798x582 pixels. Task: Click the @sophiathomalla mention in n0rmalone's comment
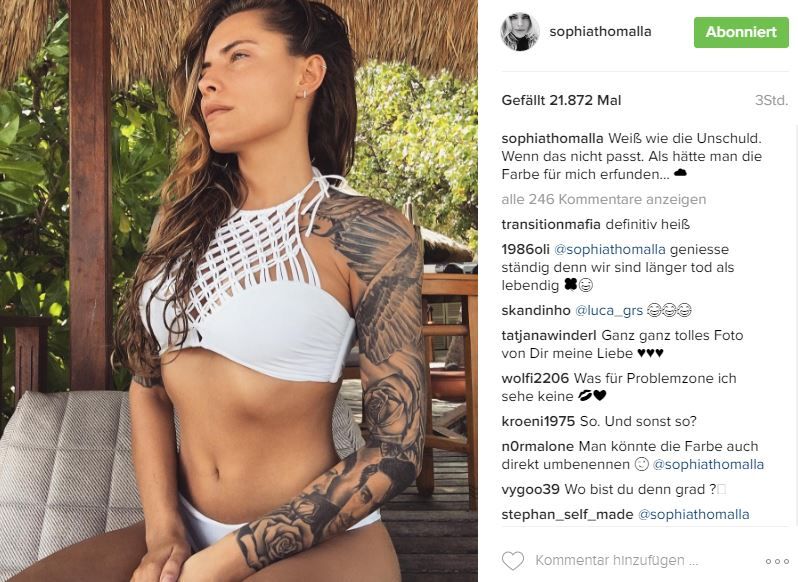coord(708,464)
